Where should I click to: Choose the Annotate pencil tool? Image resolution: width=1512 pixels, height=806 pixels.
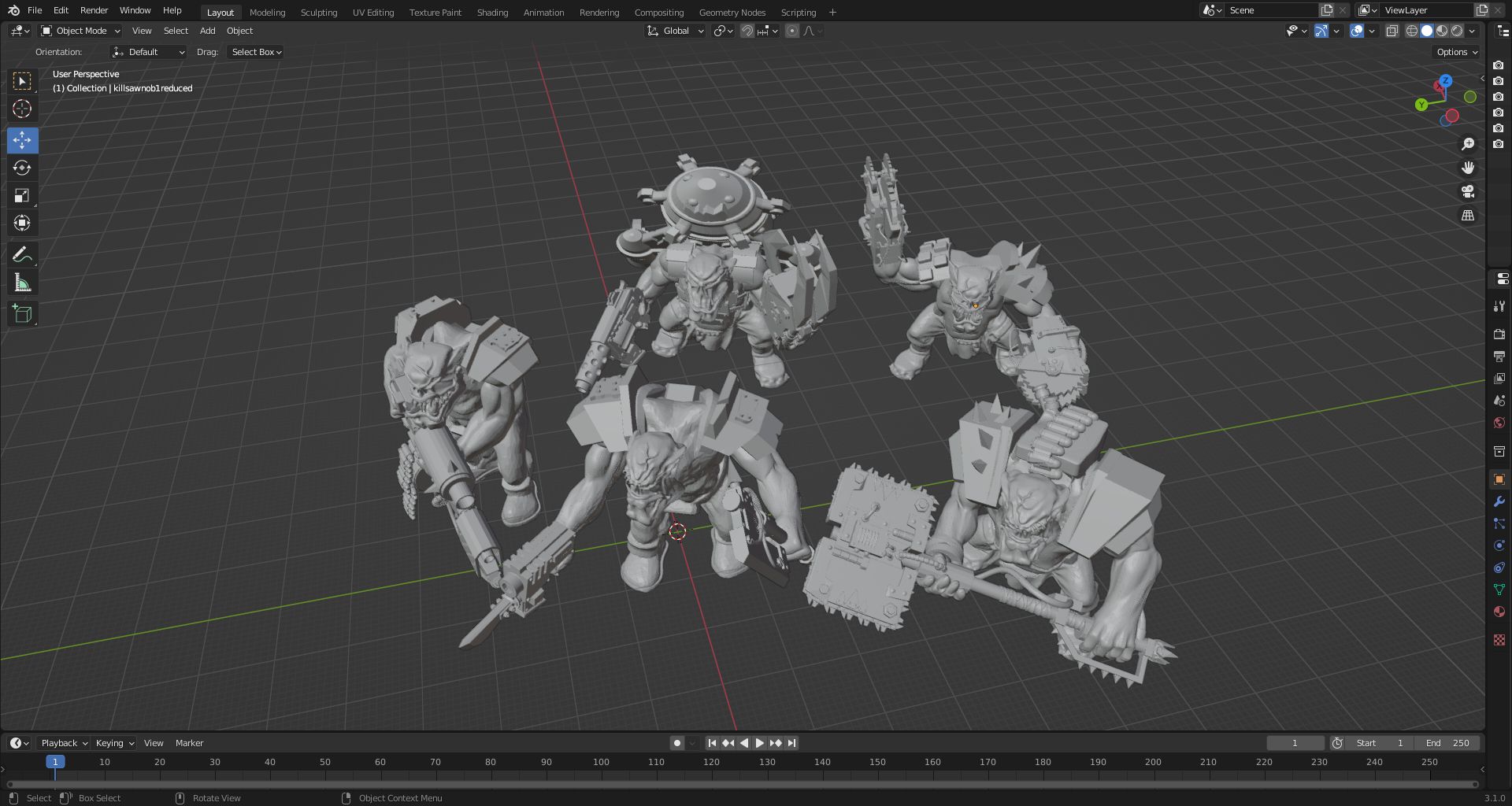coord(22,254)
